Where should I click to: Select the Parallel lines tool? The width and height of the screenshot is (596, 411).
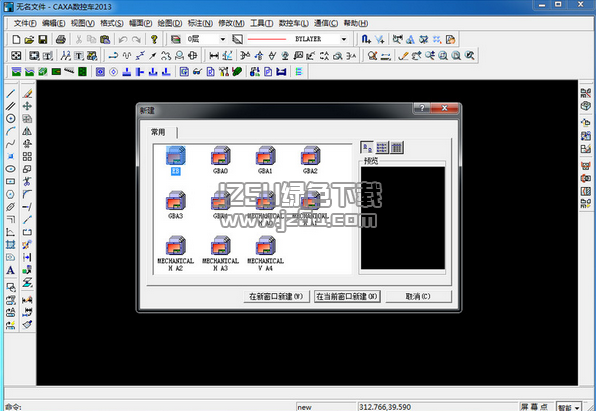click(x=11, y=106)
